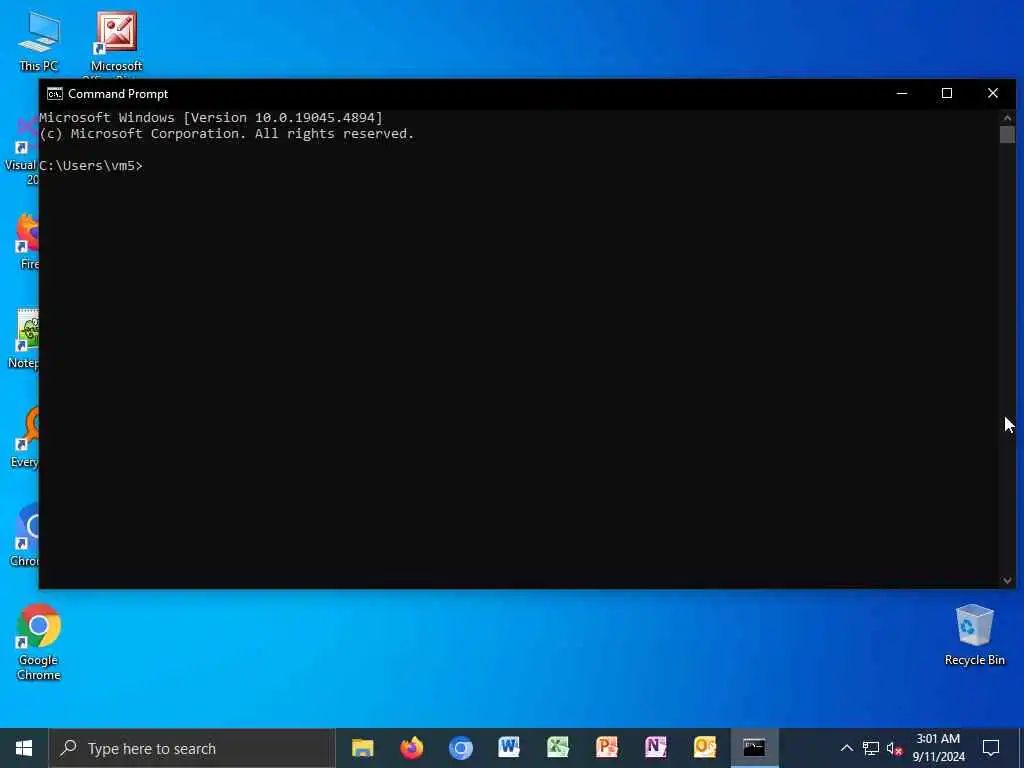
Task: Click the Command Prompt taskbar button
Action: (754, 748)
